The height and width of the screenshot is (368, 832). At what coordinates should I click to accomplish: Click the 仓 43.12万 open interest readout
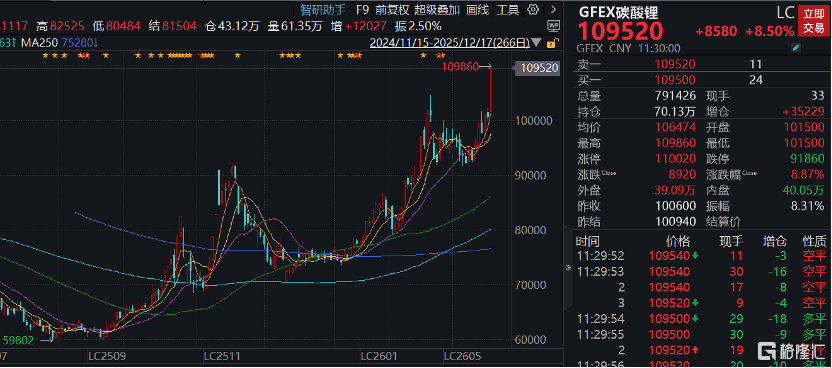tap(232, 26)
